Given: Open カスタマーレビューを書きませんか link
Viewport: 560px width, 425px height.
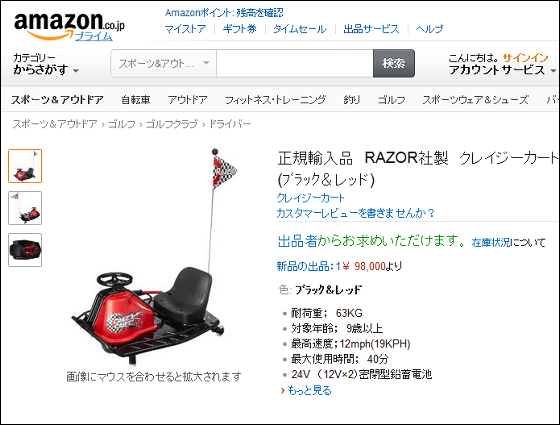Looking at the screenshot, I should coord(356,213).
